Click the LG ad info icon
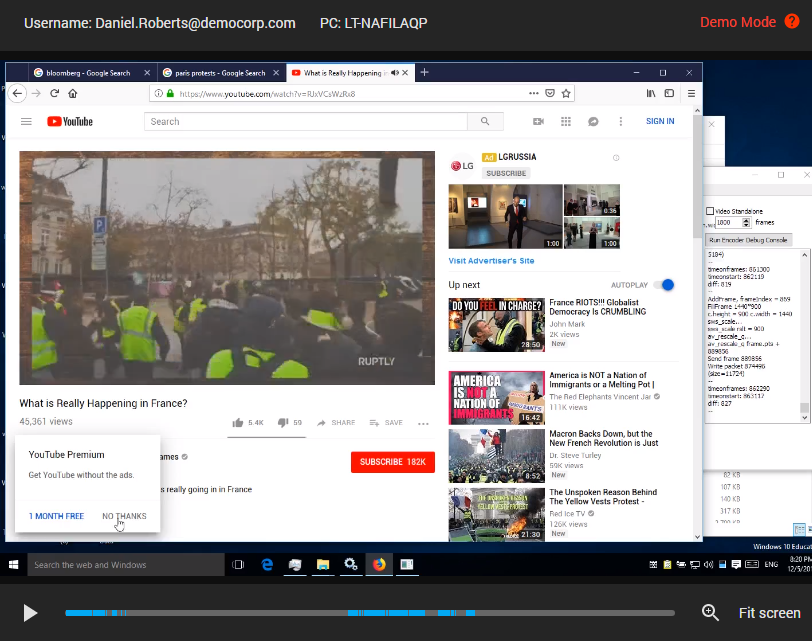The width and height of the screenshot is (812, 641). pyautogui.click(x=616, y=157)
